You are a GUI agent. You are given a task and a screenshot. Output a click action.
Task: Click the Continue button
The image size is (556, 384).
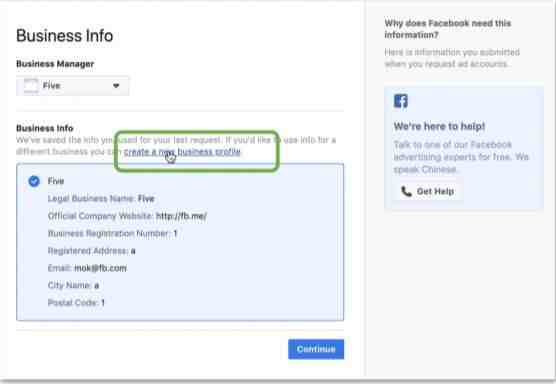pos(316,349)
